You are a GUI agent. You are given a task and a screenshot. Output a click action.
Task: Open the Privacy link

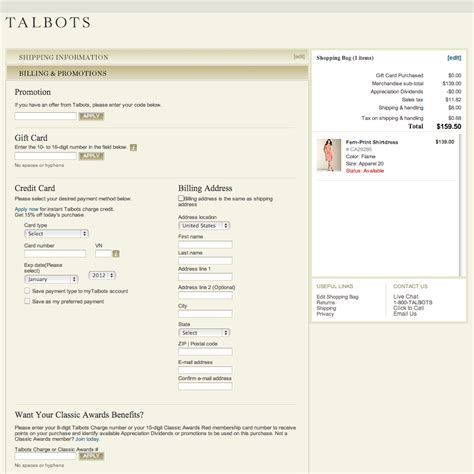click(x=325, y=314)
